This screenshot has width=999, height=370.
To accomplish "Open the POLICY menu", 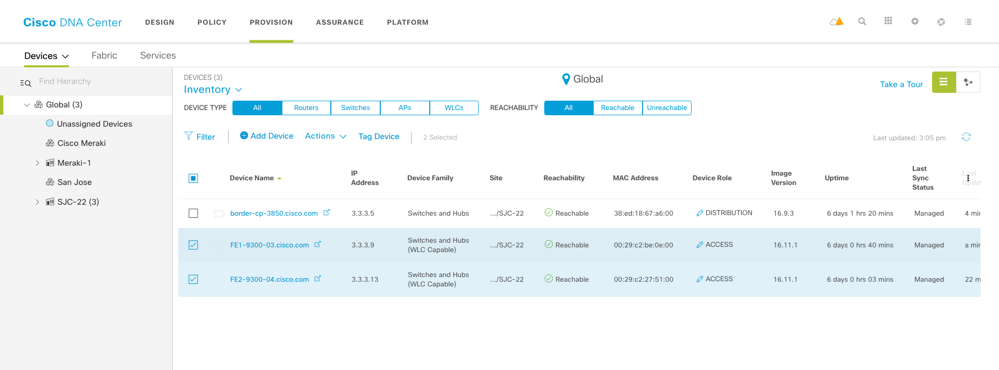I will pyautogui.click(x=212, y=22).
